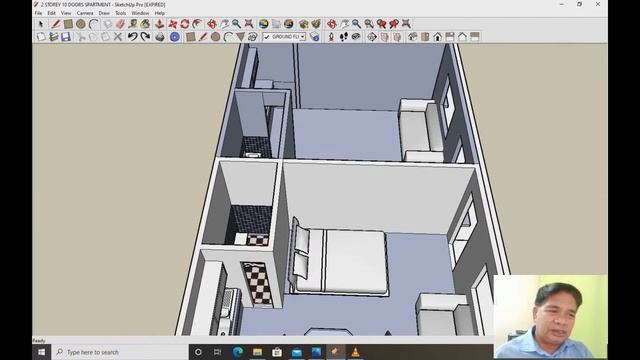The height and width of the screenshot is (360, 640).
Task: Click the Redo arrow
Action: (145, 37)
